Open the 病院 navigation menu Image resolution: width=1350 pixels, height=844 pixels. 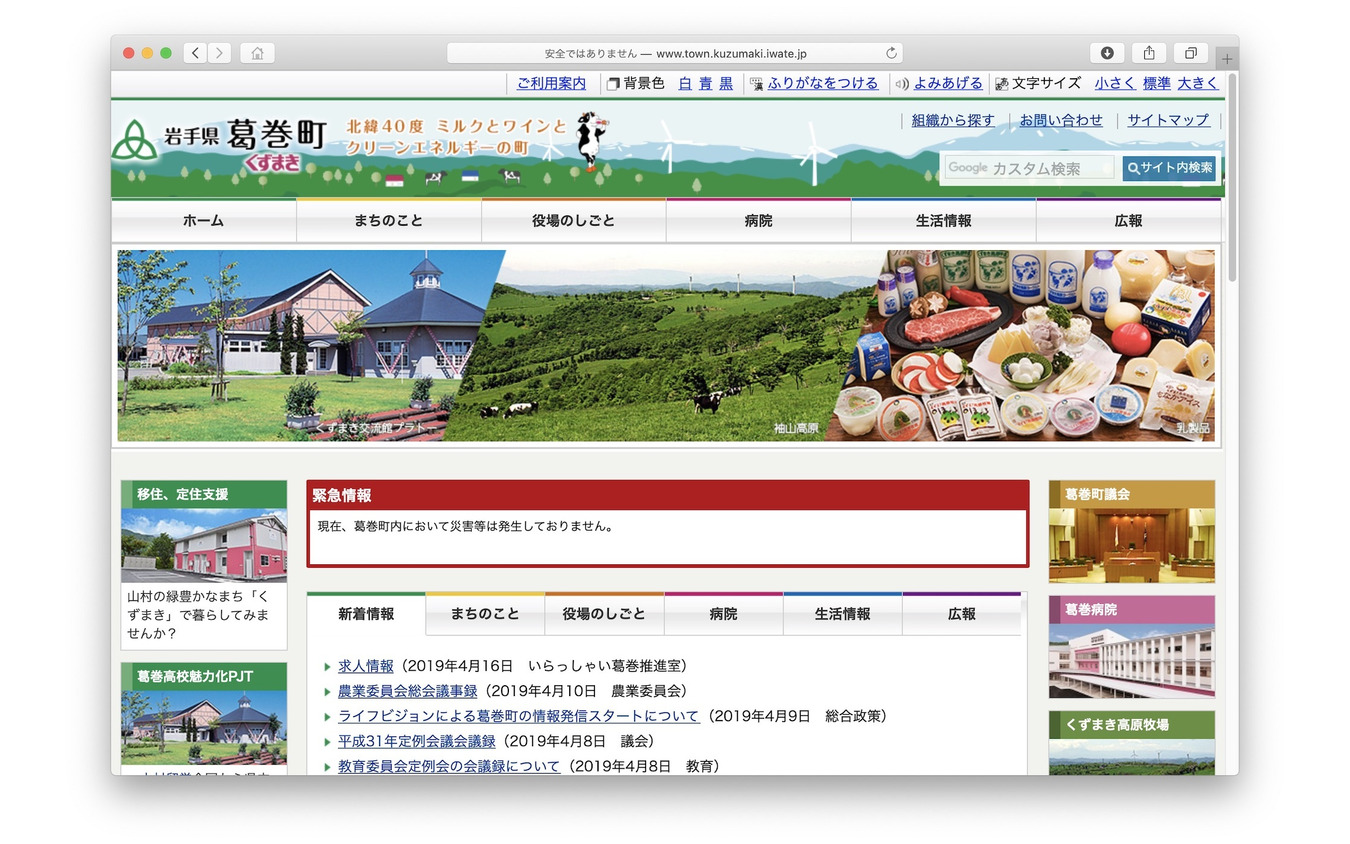(x=758, y=220)
